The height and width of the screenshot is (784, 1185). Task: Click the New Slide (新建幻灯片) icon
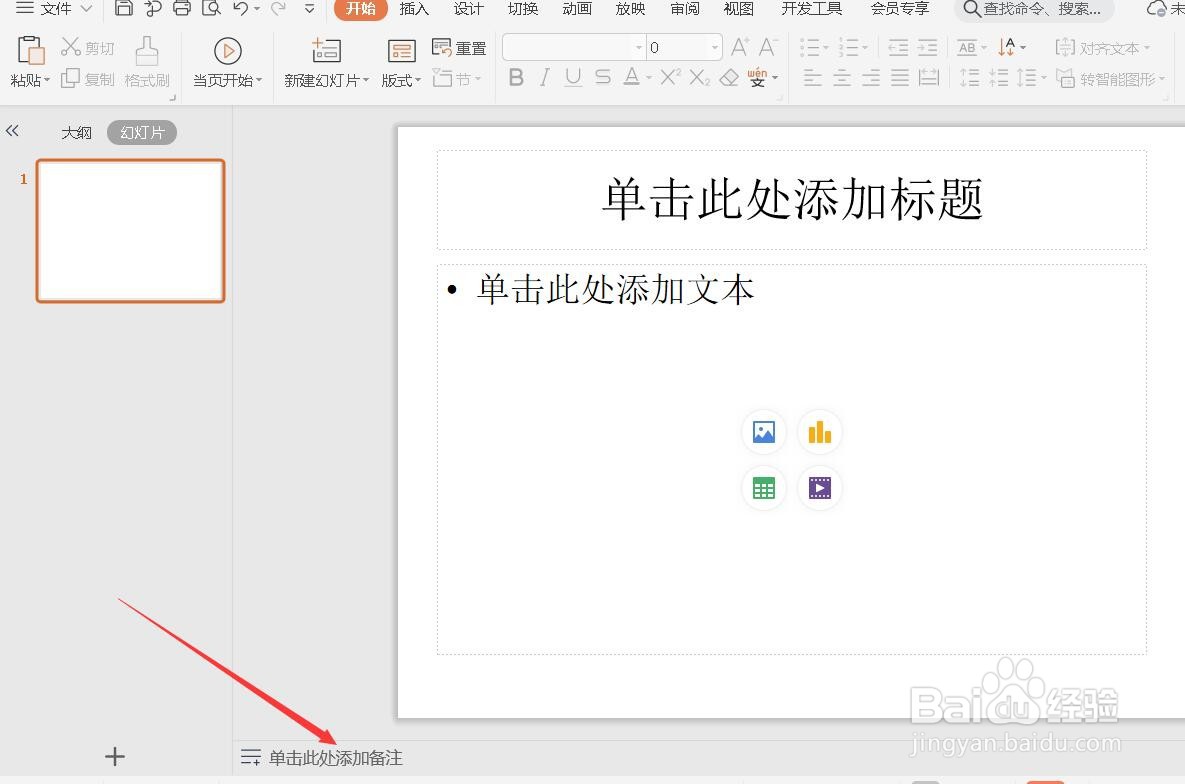click(326, 51)
